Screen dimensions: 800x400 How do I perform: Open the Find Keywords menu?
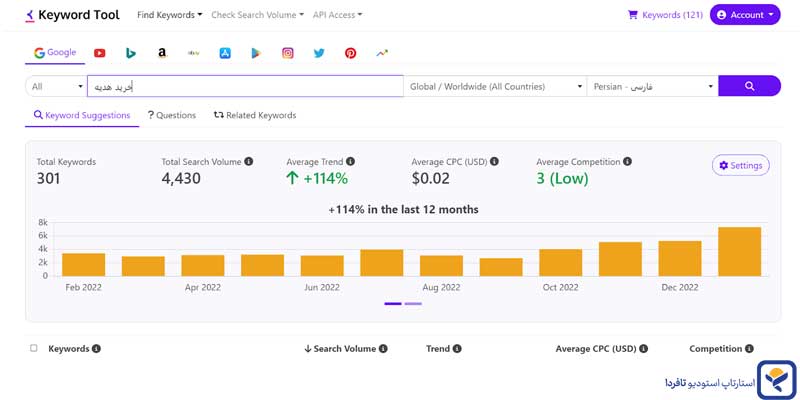tap(169, 15)
